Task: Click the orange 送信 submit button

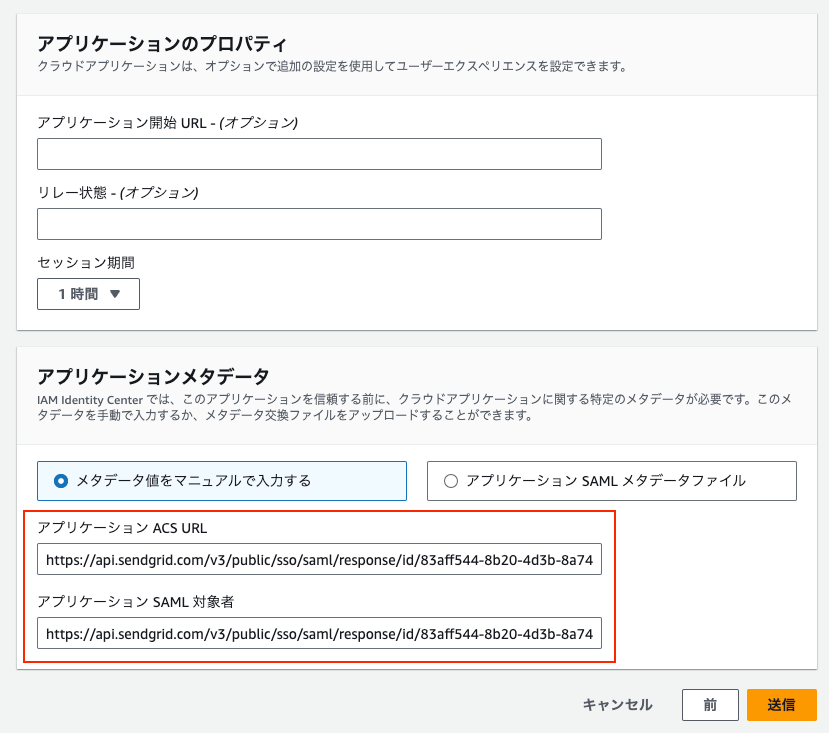Action: pos(781,704)
